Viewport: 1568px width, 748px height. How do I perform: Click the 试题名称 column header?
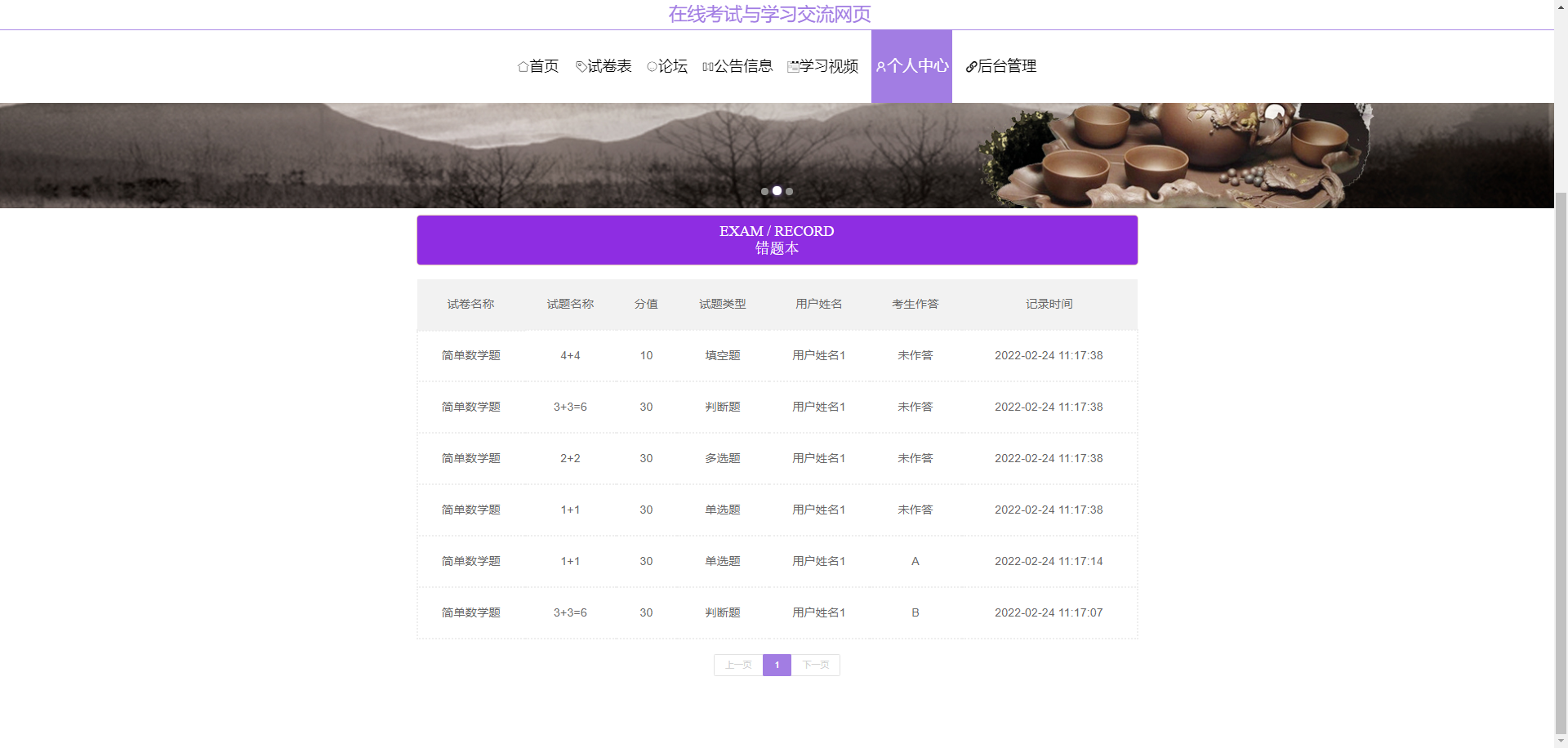click(570, 304)
